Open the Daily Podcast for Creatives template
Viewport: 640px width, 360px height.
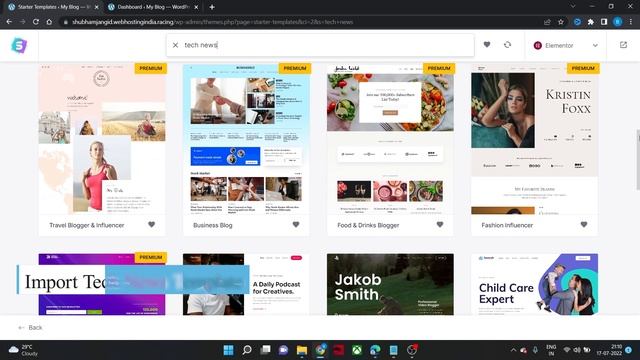pos(246,284)
